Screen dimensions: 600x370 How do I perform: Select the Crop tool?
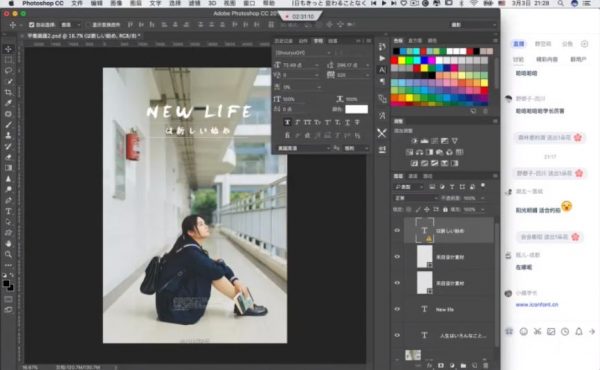8,92
